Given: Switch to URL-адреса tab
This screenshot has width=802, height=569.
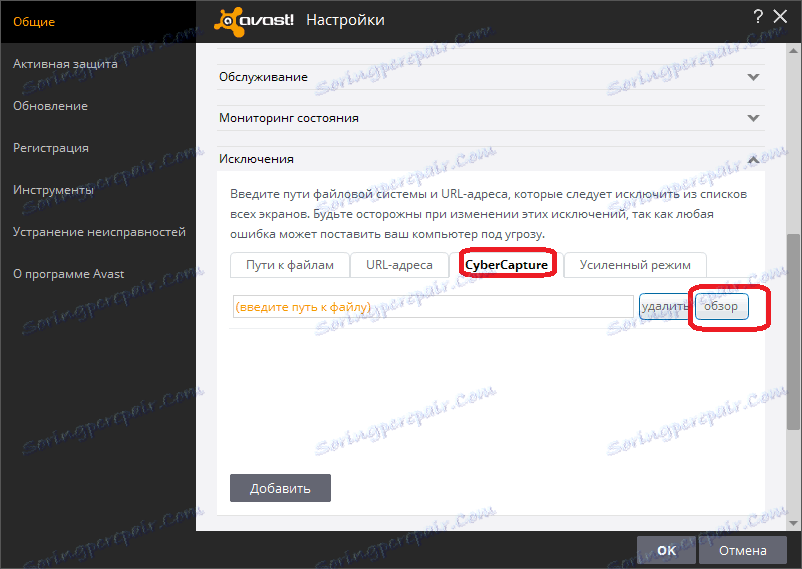Looking at the screenshot, I should coord(399,265).
